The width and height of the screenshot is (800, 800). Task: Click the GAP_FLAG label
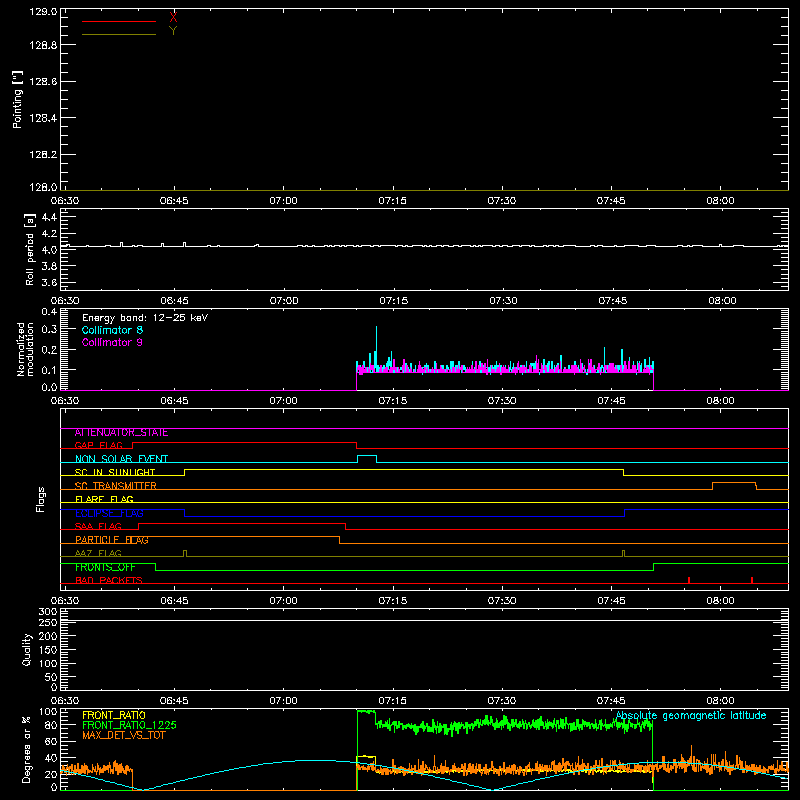98,445
